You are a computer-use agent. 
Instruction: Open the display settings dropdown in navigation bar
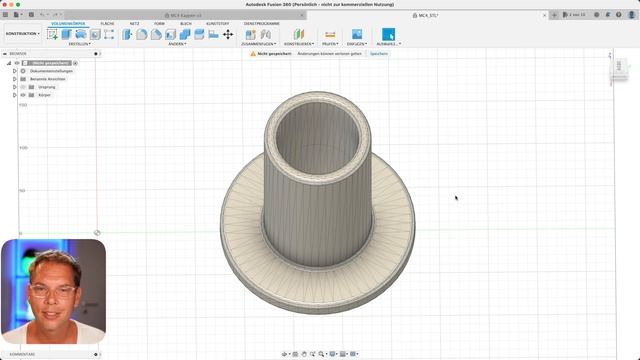[x=333, y=354]
